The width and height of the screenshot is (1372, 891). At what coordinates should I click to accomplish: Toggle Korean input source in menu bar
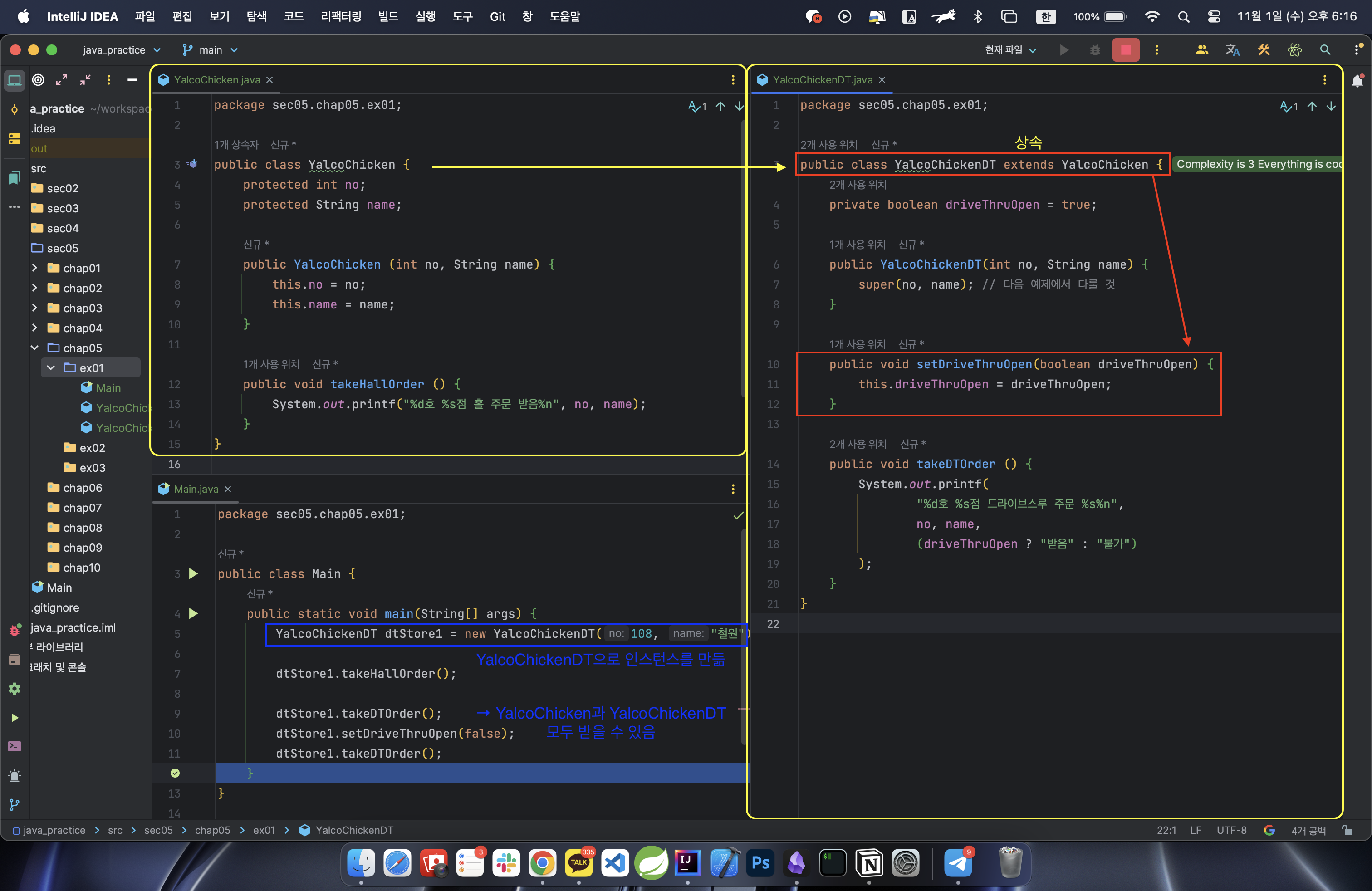pyautogui.click(x=1045, y=17)
